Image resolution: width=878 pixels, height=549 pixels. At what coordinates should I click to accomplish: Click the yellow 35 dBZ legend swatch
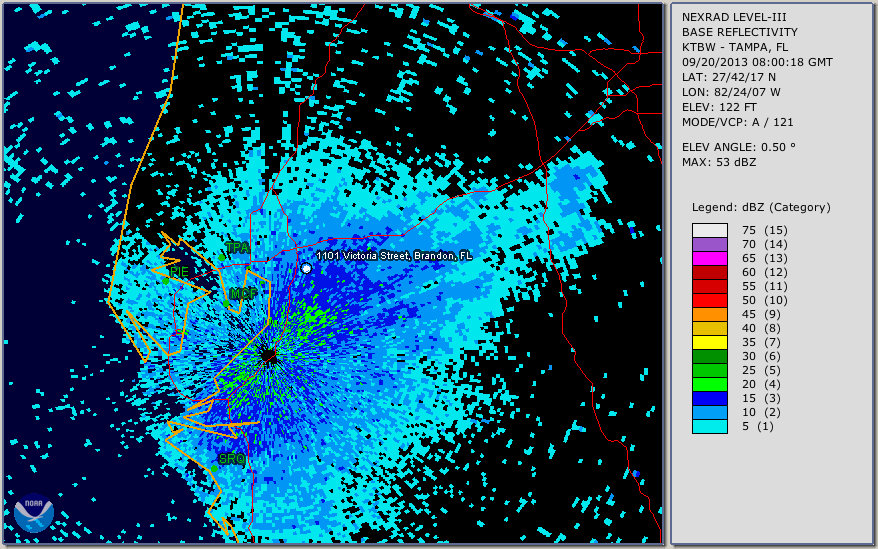pyautogui.click(x=709, y=342)
